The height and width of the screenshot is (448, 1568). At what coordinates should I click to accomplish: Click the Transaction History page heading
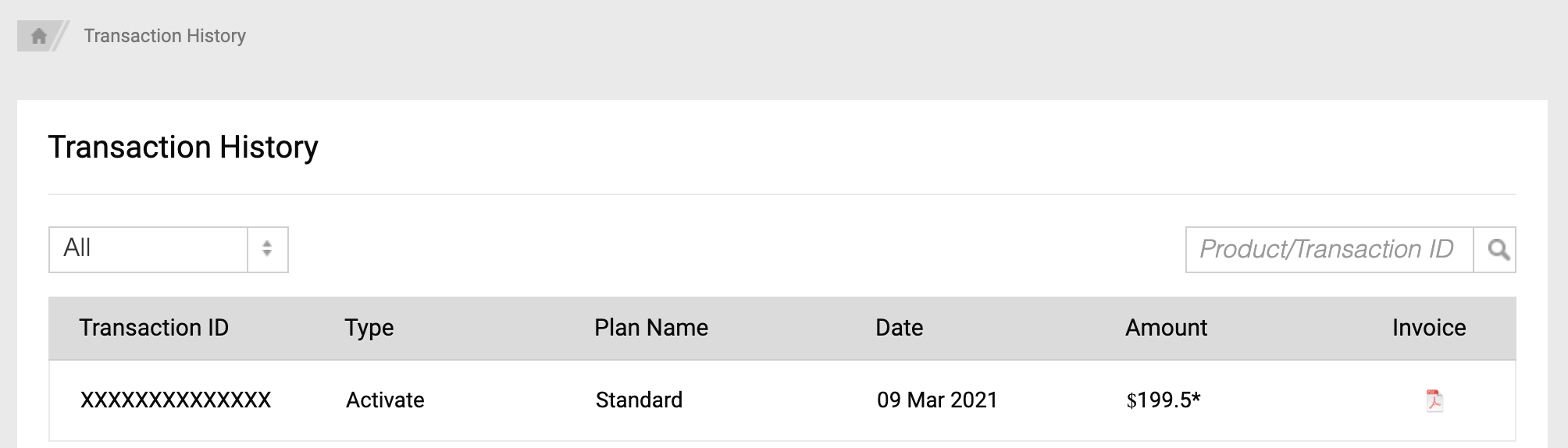point(183,147)
